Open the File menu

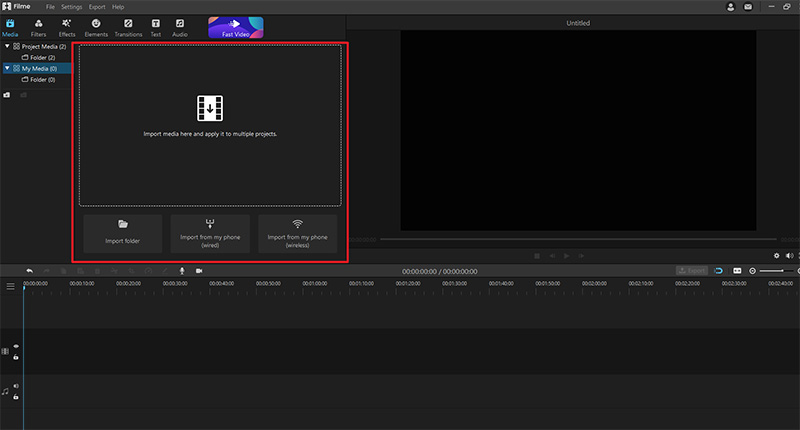50,7
